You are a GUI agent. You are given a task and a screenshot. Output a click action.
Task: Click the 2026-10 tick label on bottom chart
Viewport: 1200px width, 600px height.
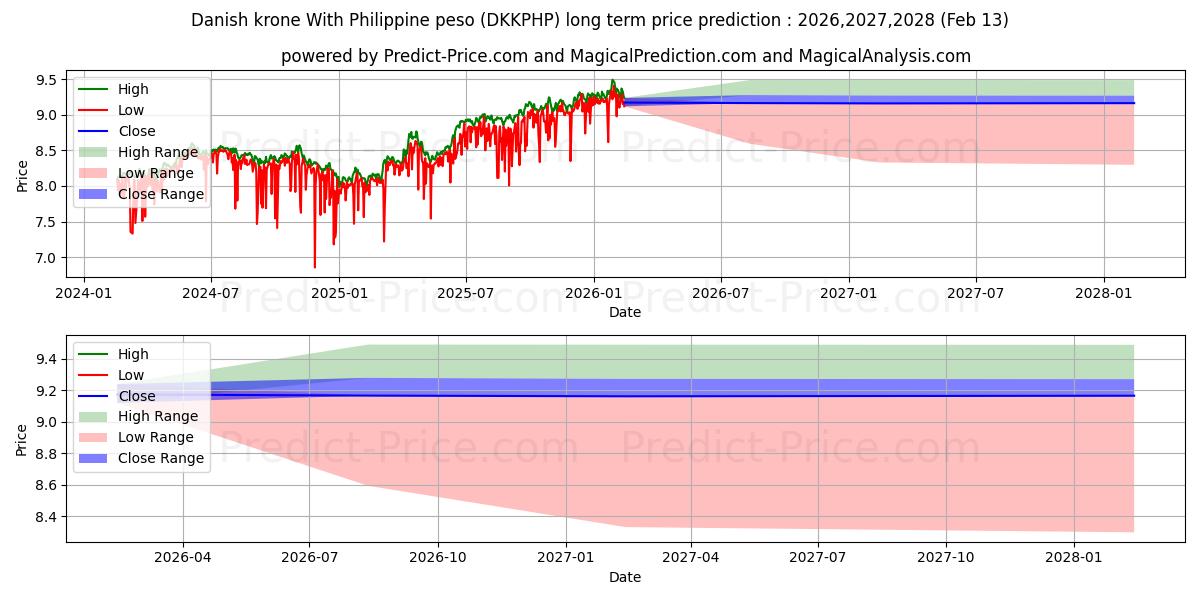tap(439, 558)
